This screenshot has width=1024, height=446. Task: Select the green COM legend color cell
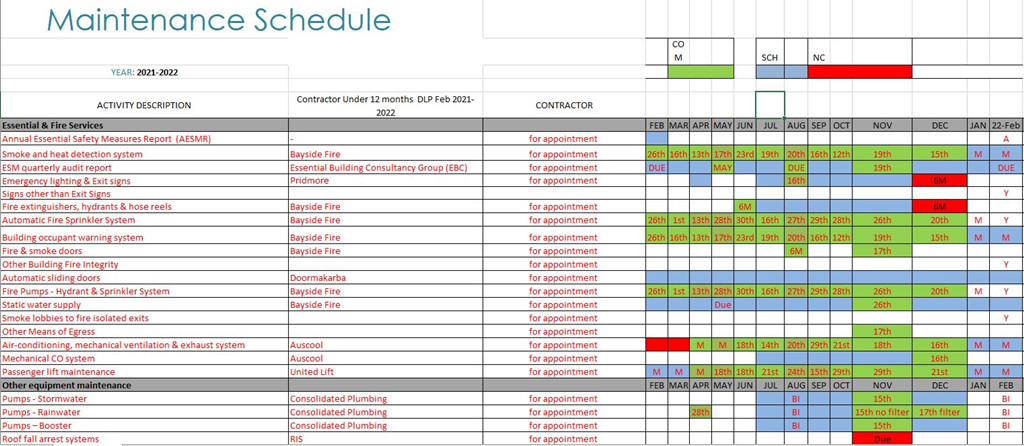[x=701, y=72]
